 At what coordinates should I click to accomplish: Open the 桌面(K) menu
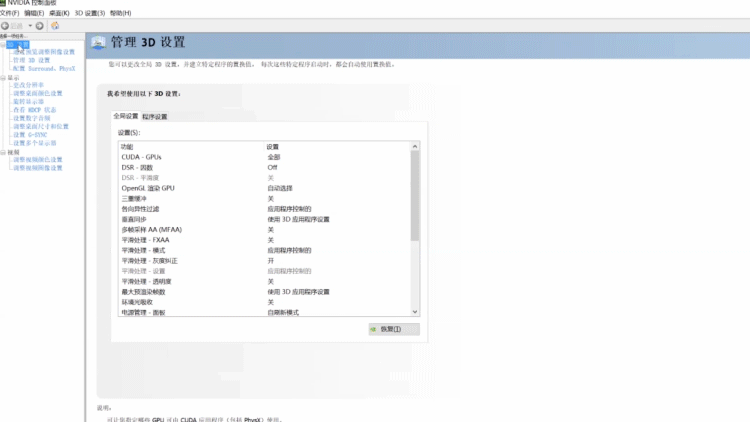pyautogui.click(x=59, y=13)
